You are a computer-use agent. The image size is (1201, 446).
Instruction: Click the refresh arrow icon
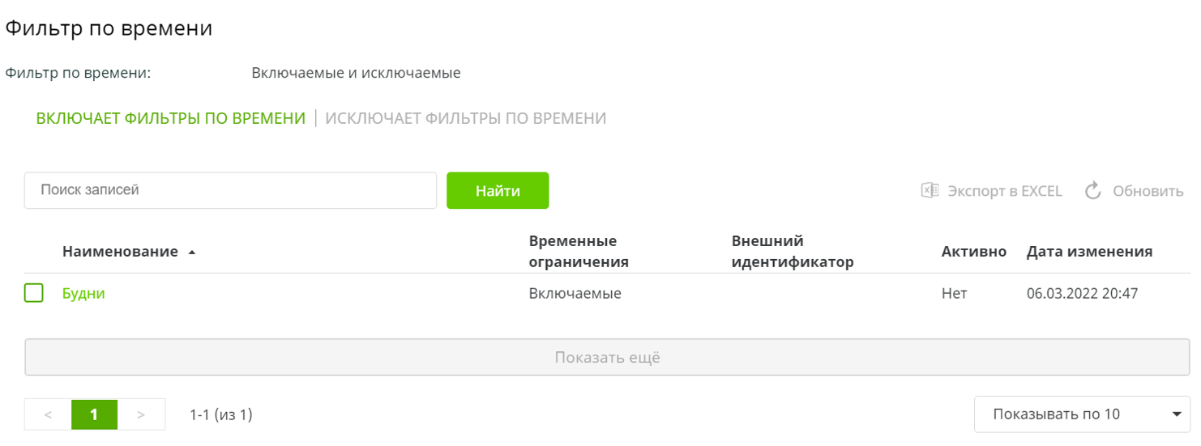pos(1093,191)
